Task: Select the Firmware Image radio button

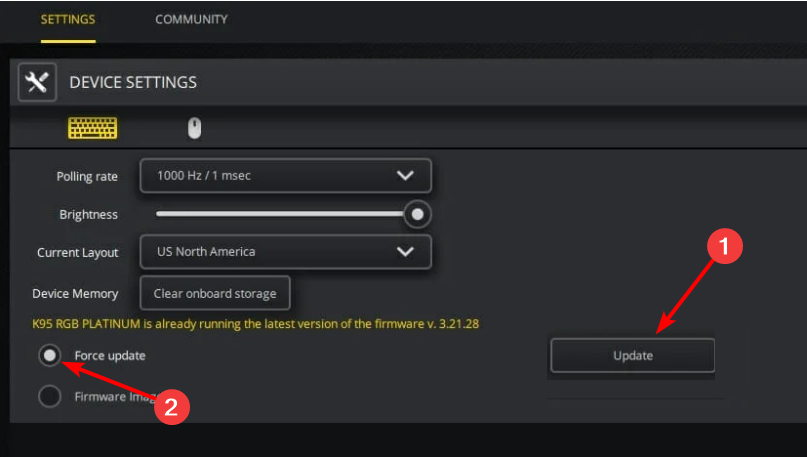Action: [50, 396]
